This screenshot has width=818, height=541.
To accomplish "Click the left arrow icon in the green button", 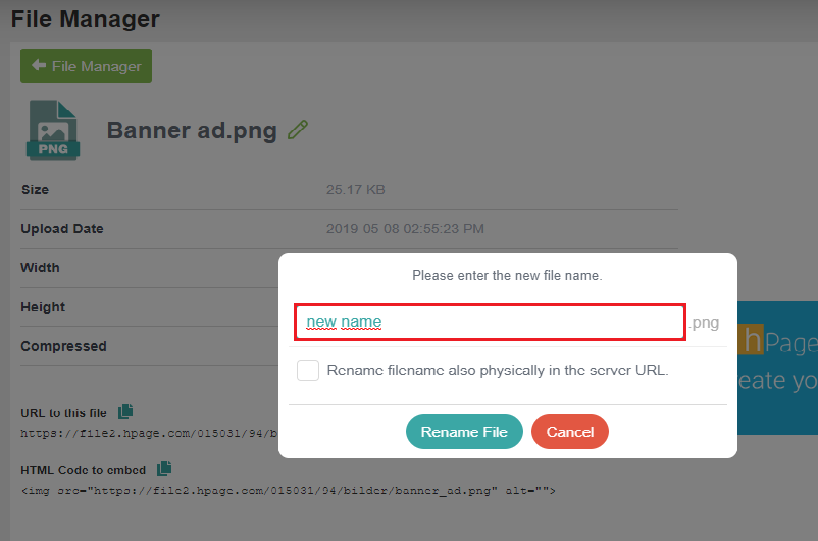I will tap(39, 65).
